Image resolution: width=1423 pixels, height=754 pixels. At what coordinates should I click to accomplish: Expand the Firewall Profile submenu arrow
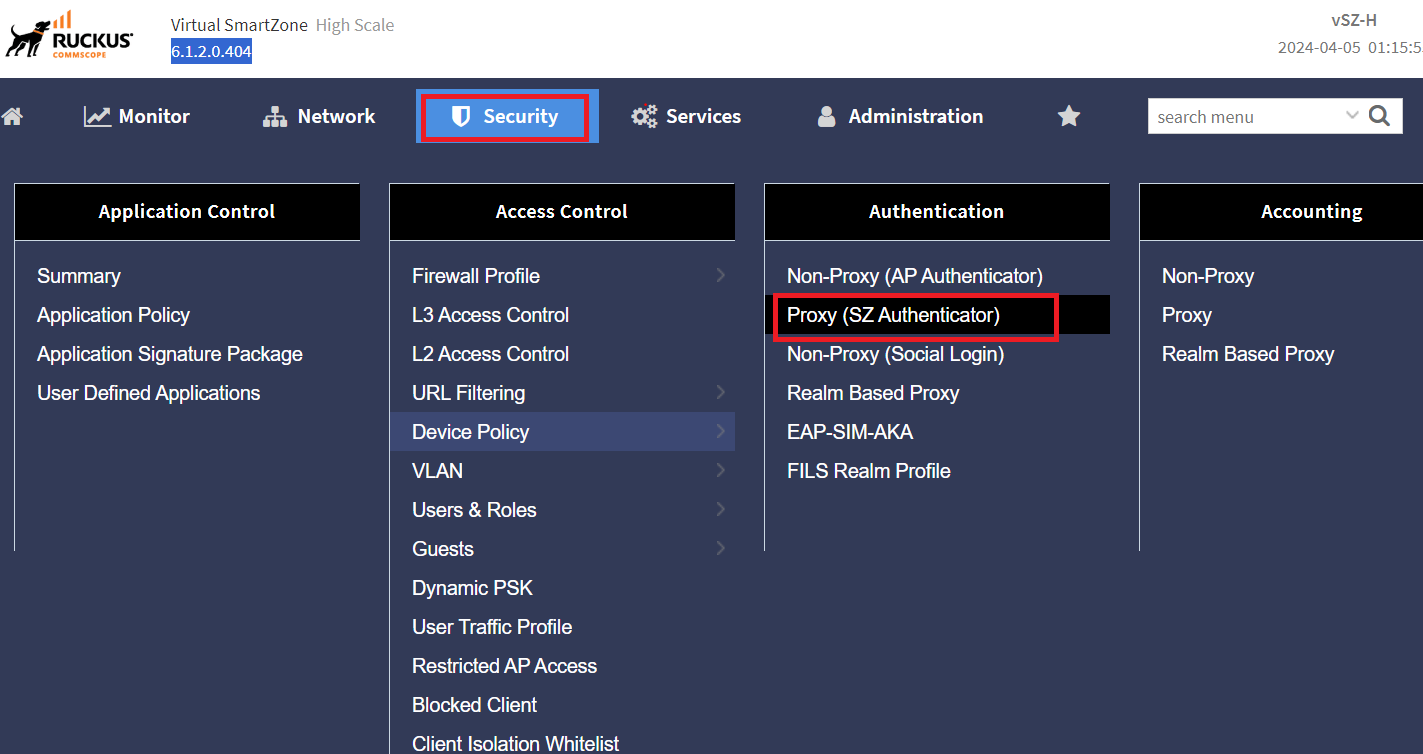pos(720,275)
